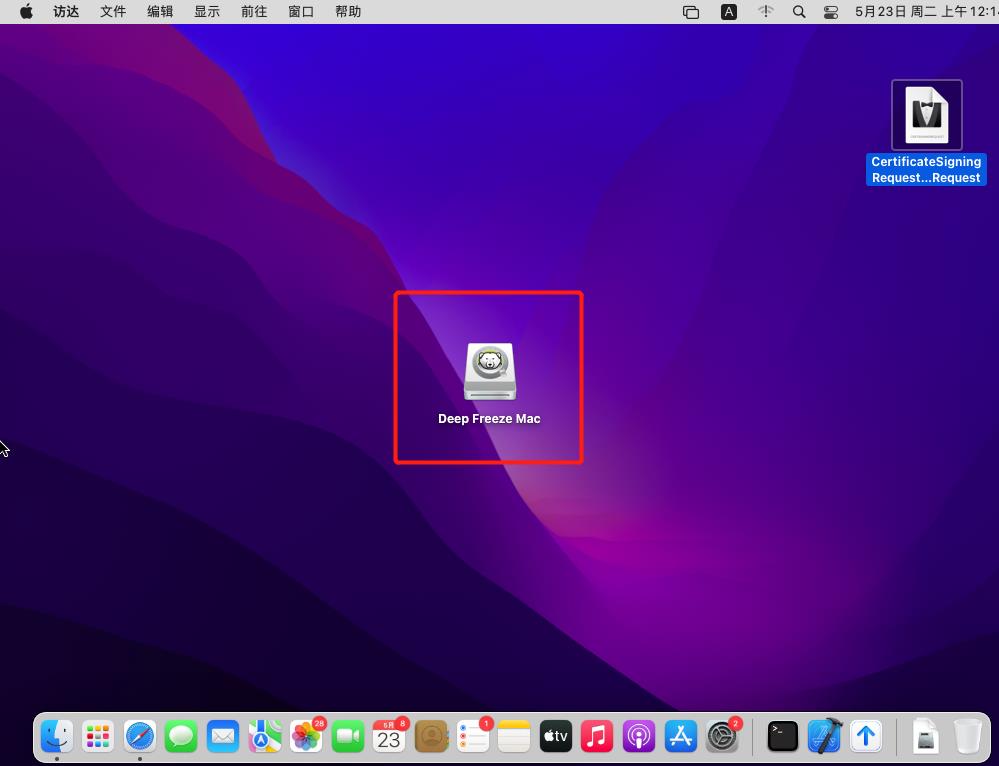
Task: Open System Preferences from the Dock
Action: click(722, 737)
